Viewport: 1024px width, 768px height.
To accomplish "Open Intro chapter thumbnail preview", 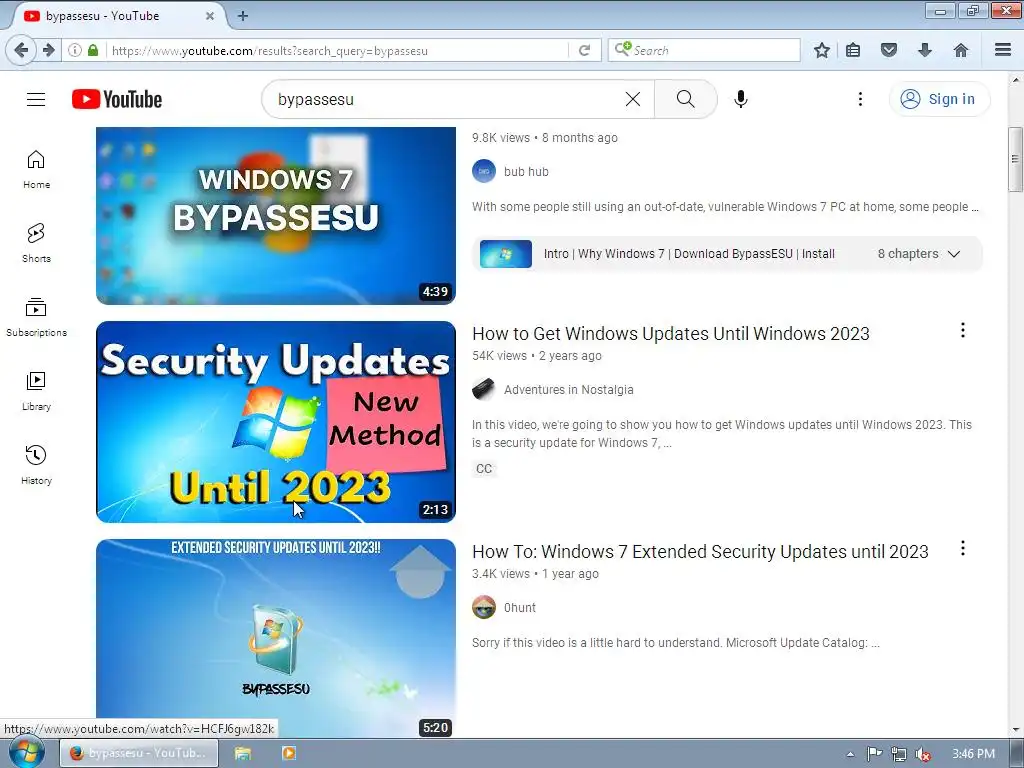I will [x=505, y=254].
